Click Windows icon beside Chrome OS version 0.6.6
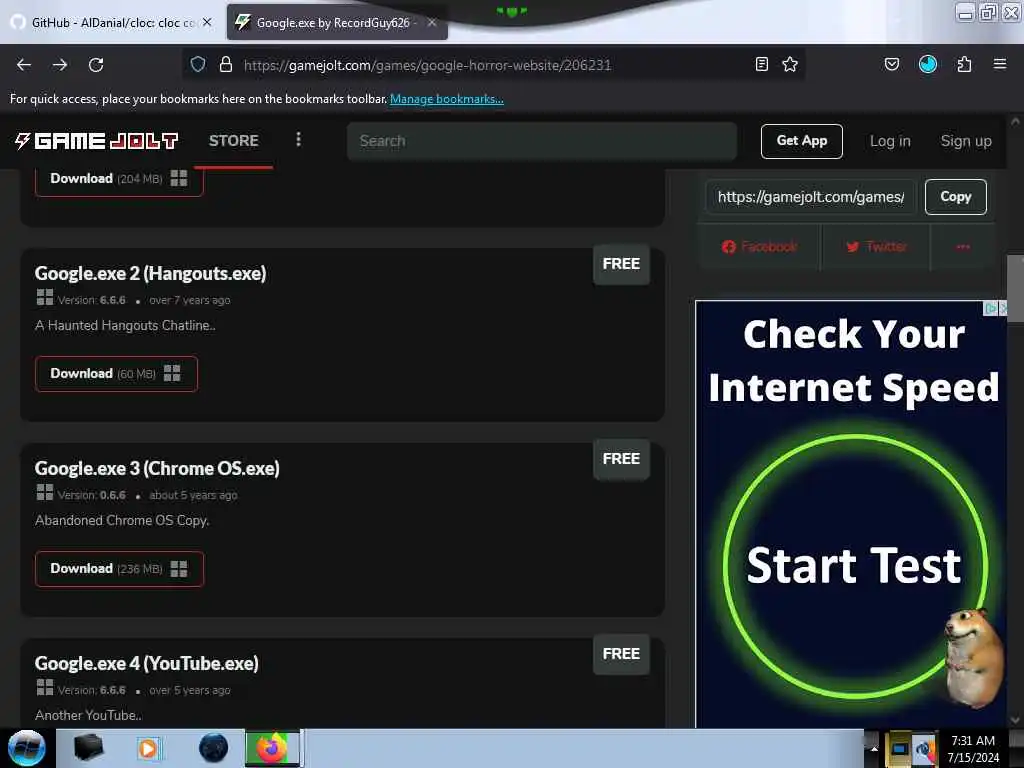The image size is (1024, 768). pyautogui.click(x=45, y=492)
